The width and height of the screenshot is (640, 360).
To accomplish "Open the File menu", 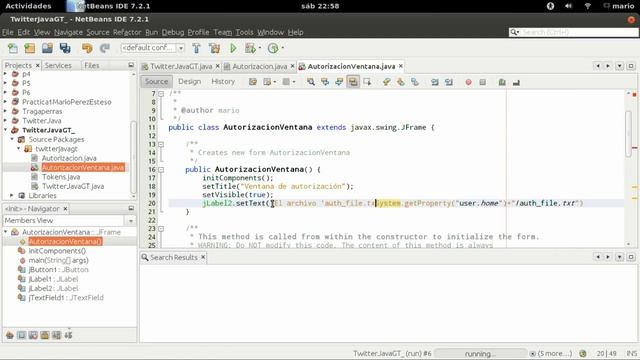I will pos(8,32).
